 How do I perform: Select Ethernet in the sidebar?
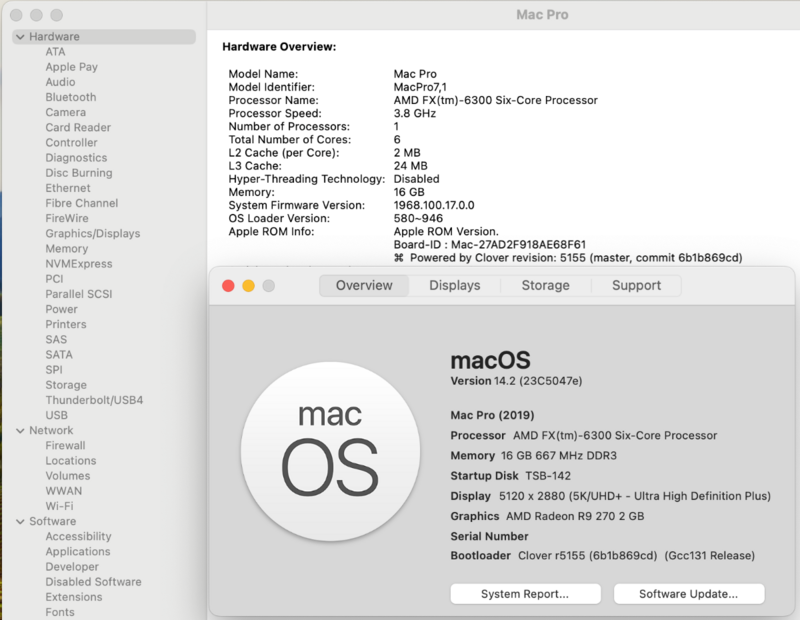click(67, 188)
